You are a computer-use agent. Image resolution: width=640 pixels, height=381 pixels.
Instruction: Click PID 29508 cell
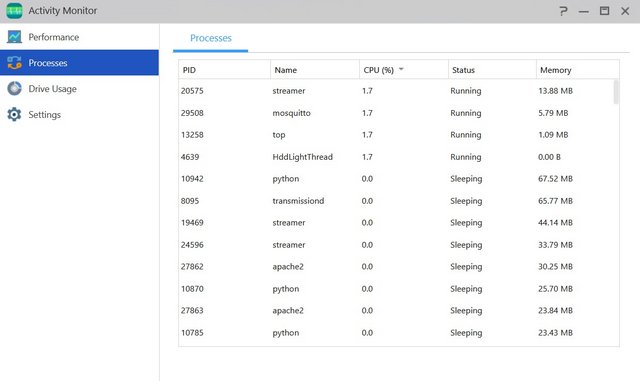pyautogui.click(x=192, y=113)
